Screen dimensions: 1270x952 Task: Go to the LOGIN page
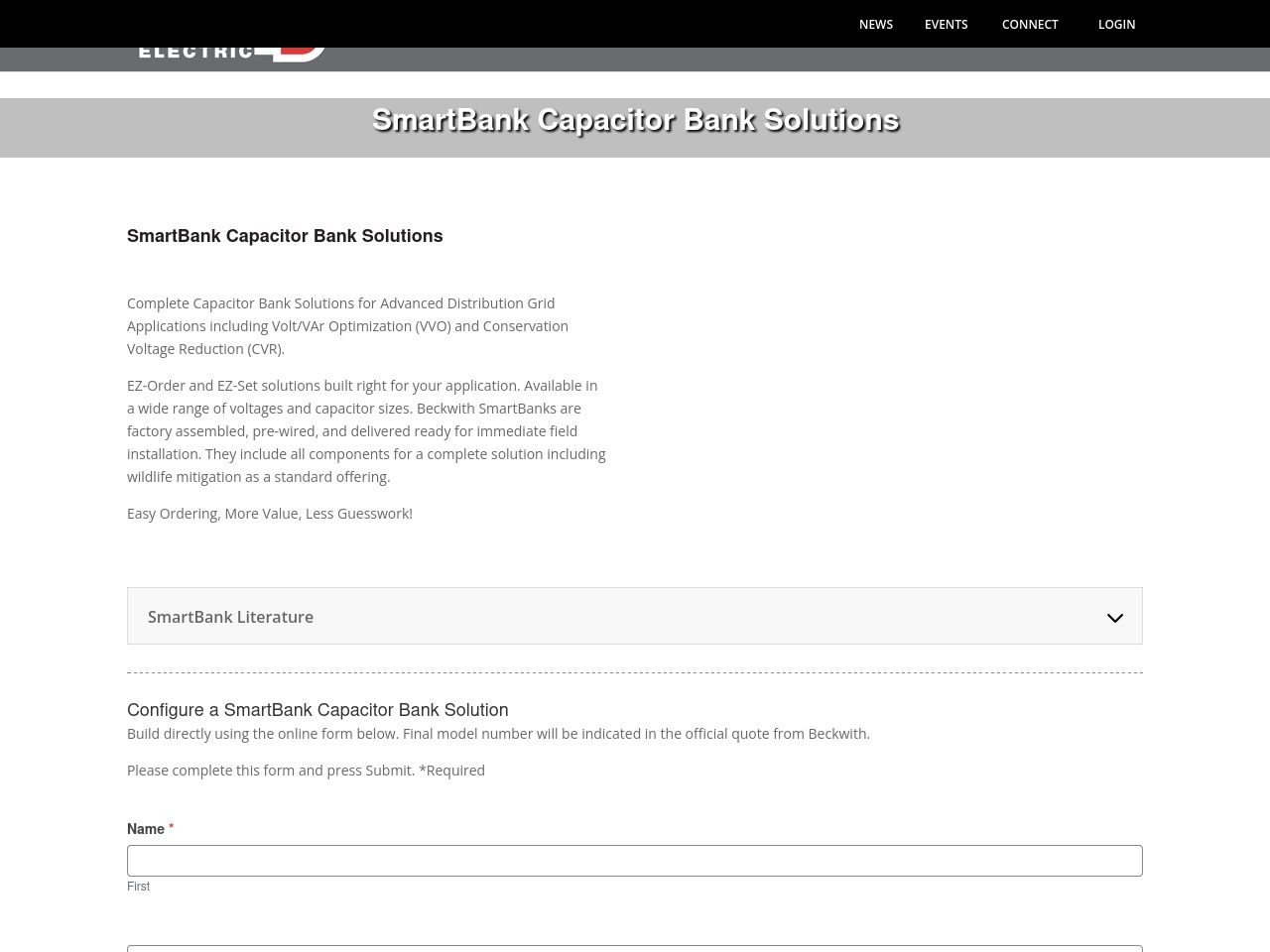tap(1116, 24)
